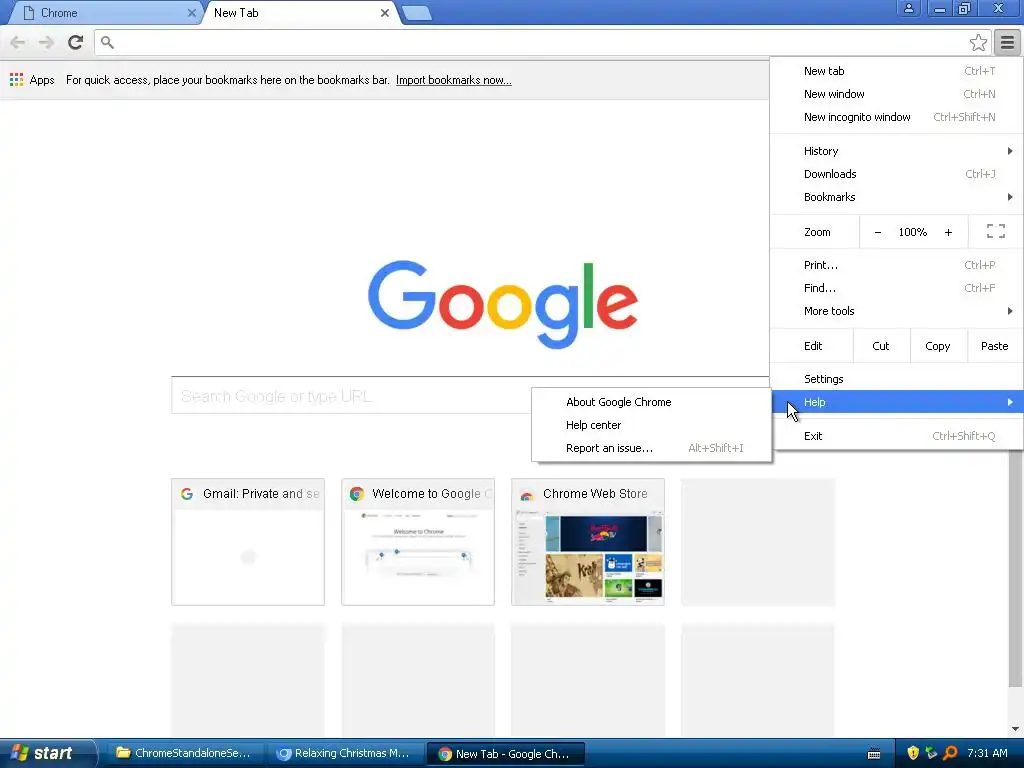Click the network connection tray icon
Screen dimensions: 1024x768
(x=931, y=753)
